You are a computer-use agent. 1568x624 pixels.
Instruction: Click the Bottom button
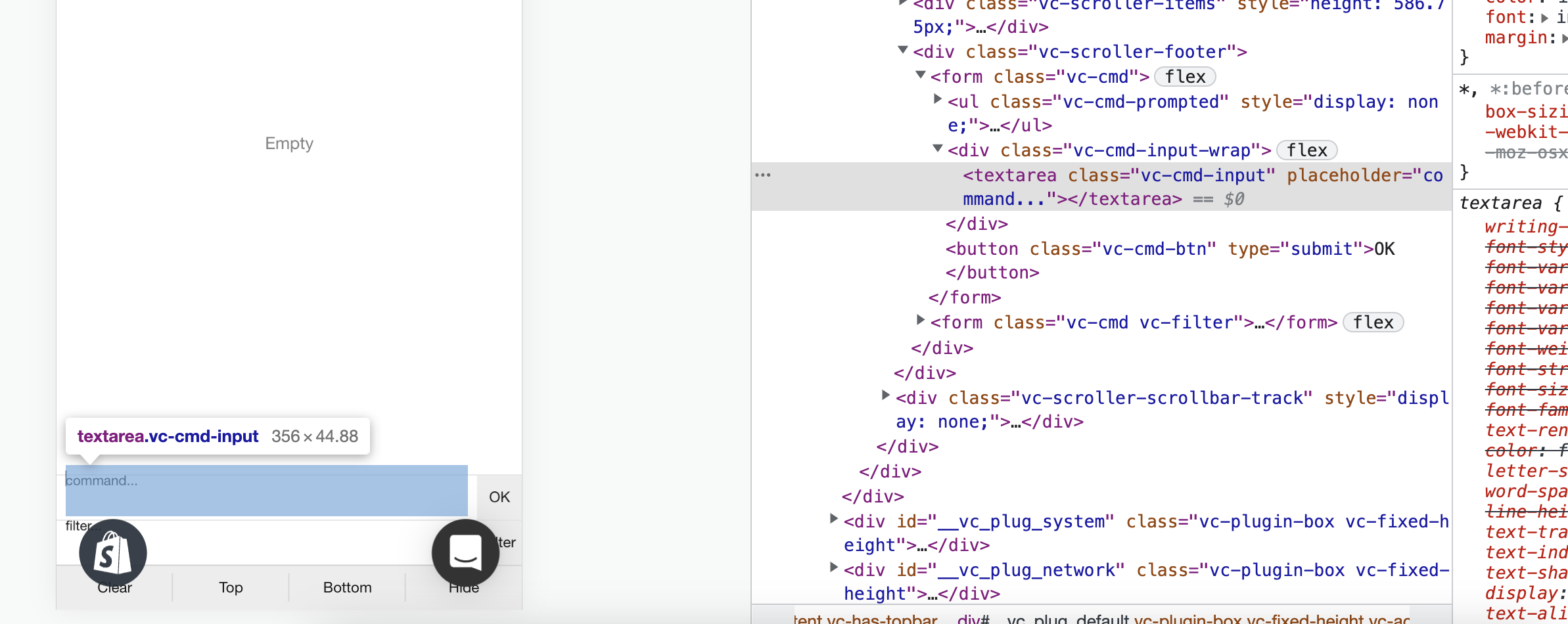[x=346, y=587]
